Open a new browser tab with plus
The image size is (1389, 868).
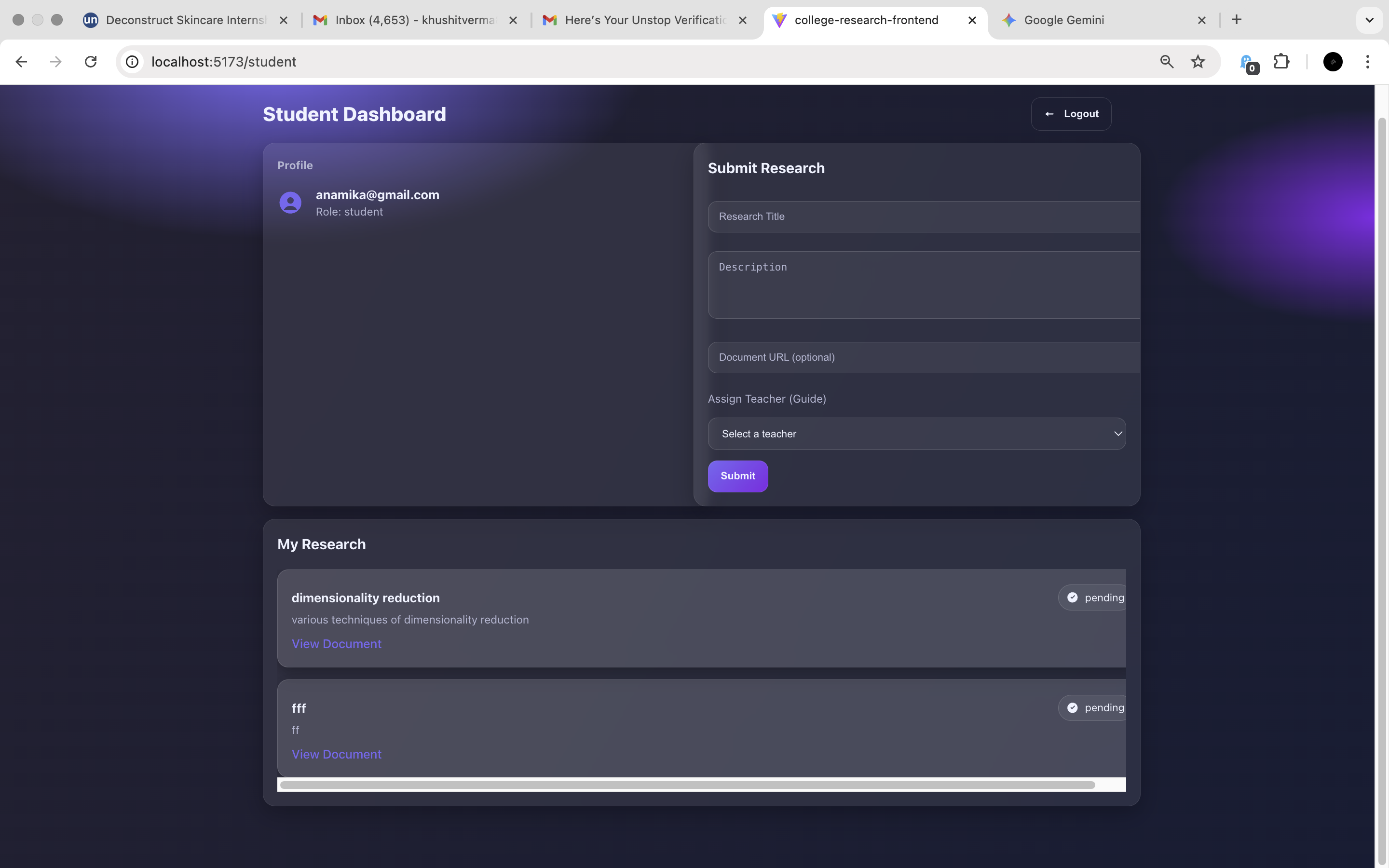click(x=1236, y=20)
